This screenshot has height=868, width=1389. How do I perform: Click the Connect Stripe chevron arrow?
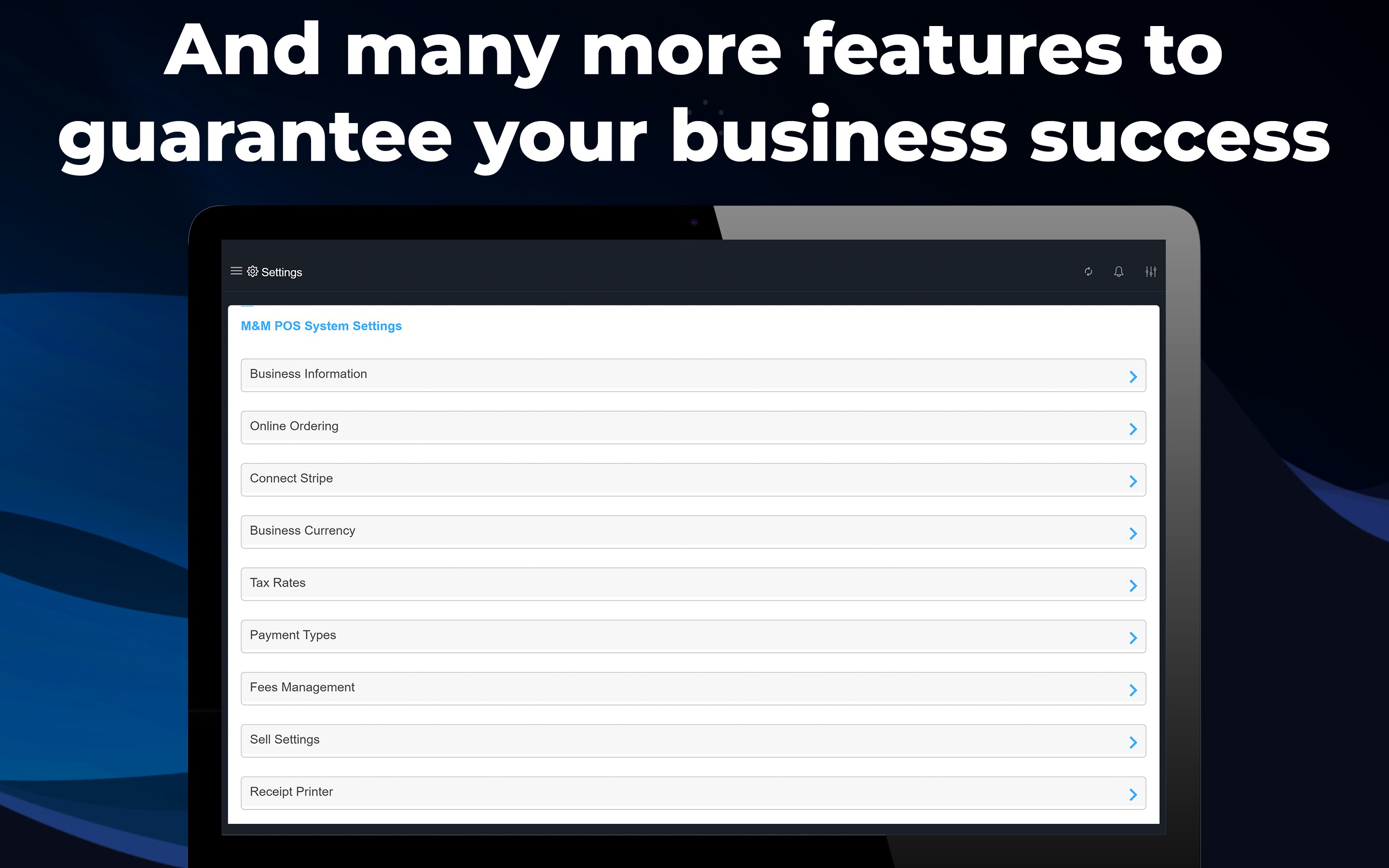click(1133, 481)
